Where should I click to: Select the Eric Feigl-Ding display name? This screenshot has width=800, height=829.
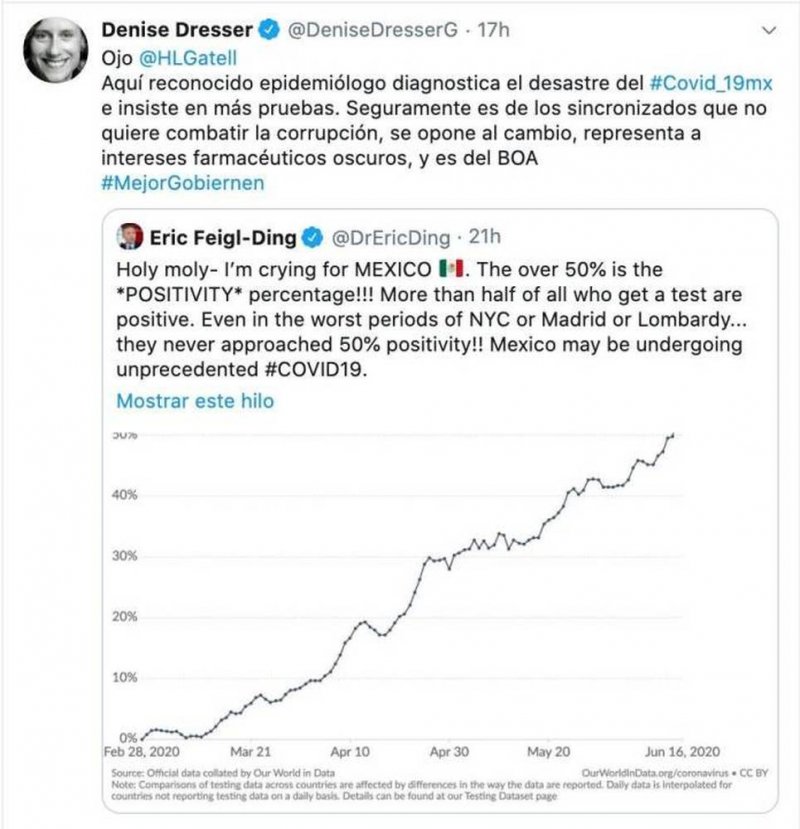[x=223, y=239]
